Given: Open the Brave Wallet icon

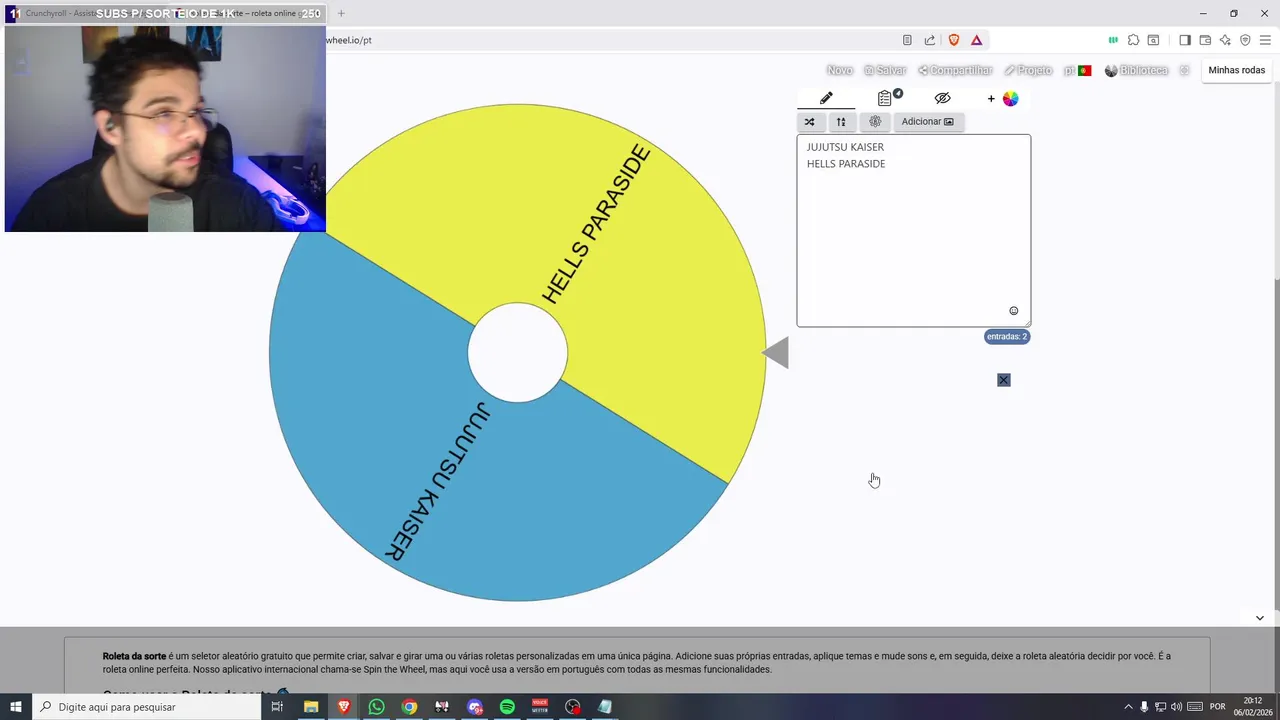Looking at the screenshot, I should 1205,40.
